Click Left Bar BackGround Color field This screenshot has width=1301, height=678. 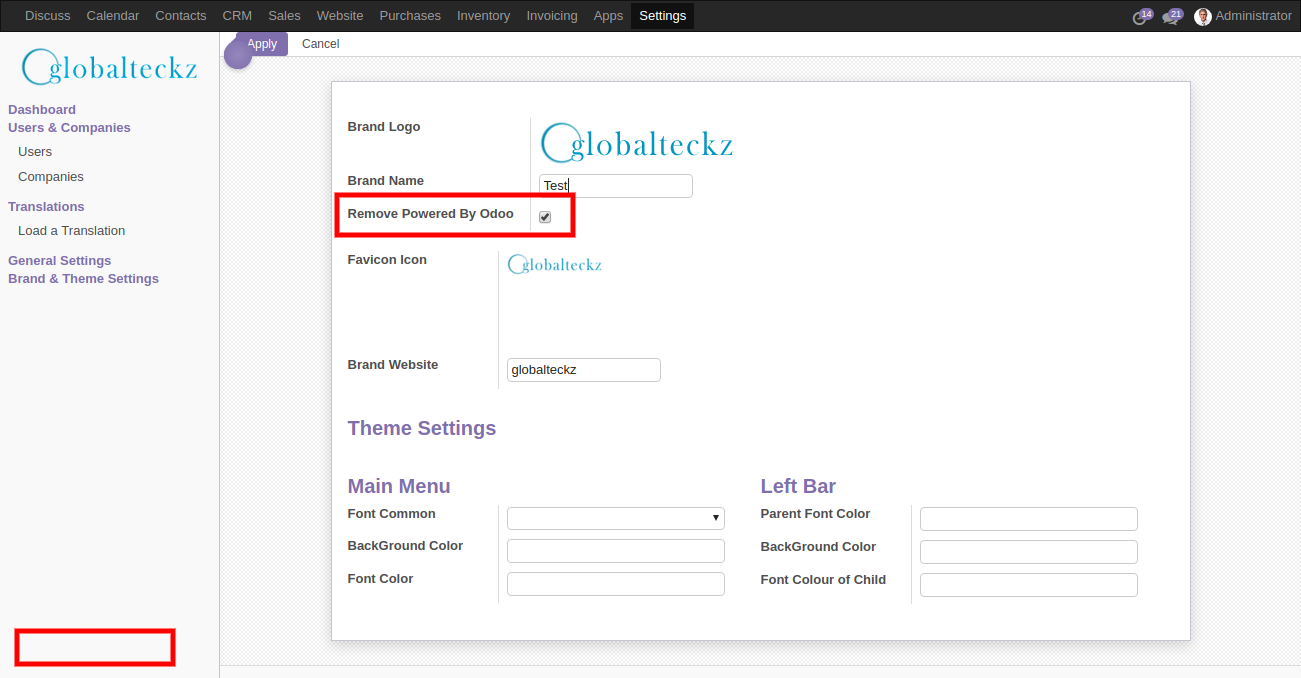click(x=1029, y=552)
